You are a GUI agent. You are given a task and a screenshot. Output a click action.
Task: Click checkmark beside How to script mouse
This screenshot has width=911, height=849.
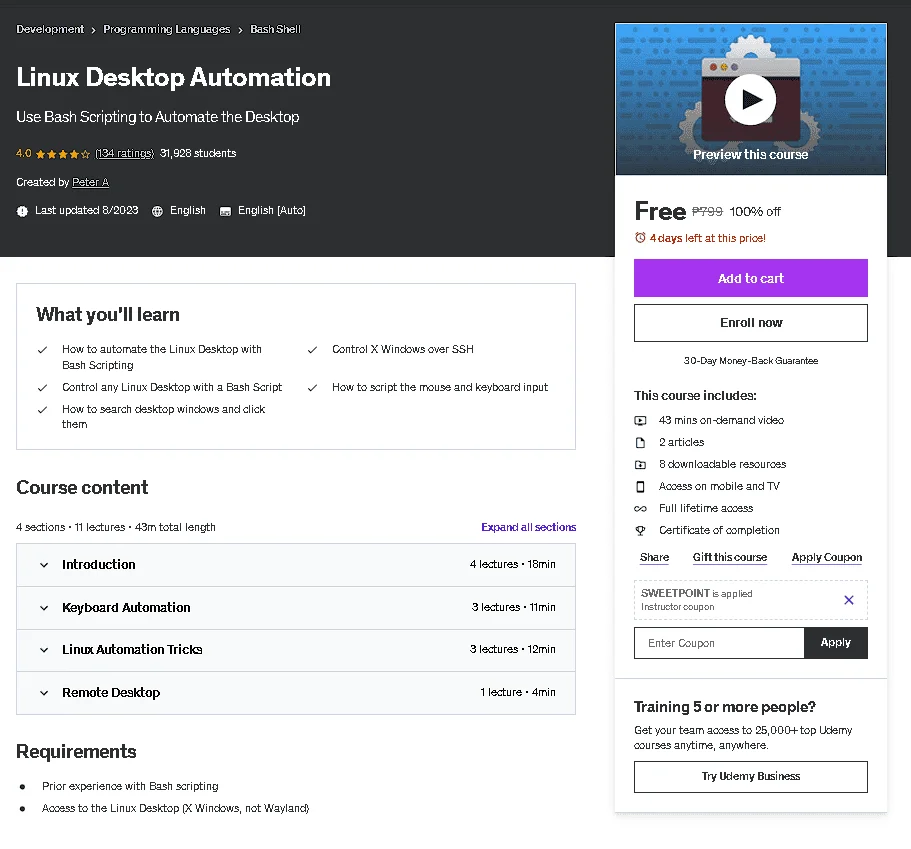click(312, 388)
